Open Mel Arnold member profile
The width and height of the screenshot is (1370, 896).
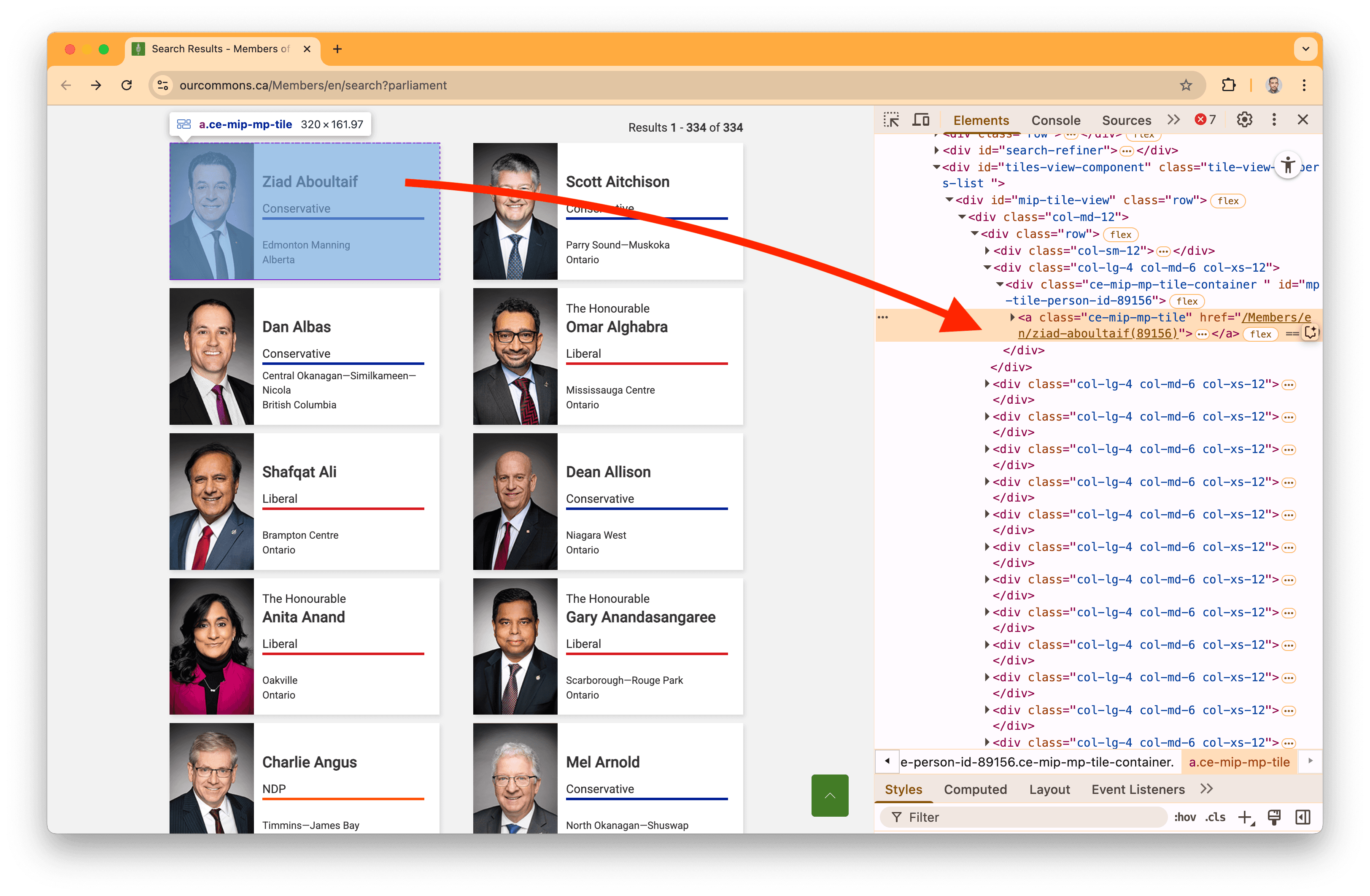pyautogui.click(x=608, y=778)
